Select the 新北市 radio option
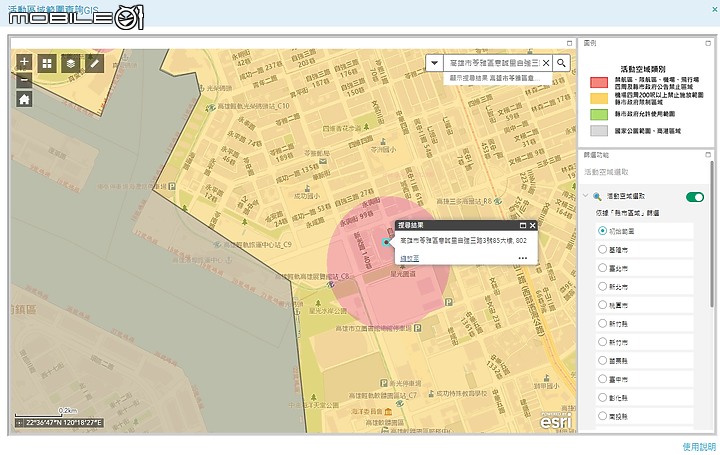Viewport: 720px width, 455px height. coord(602,286)
